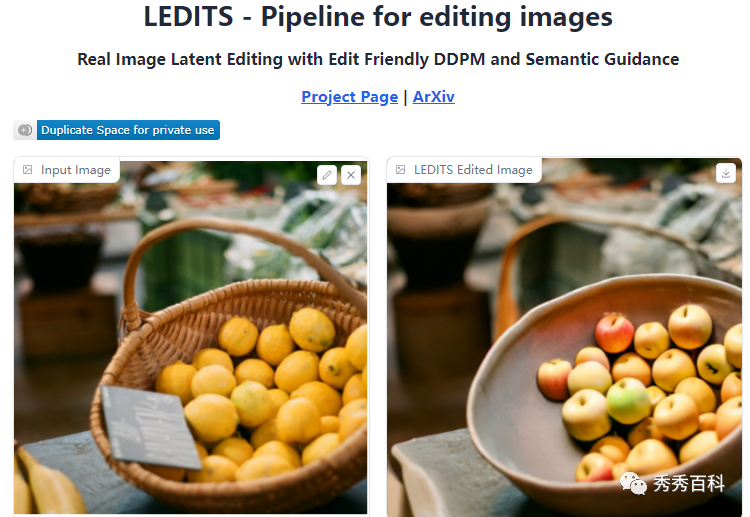Click the LEDITS Edited Image label tab
750x517 pixels.
click(x=464, y=170)
